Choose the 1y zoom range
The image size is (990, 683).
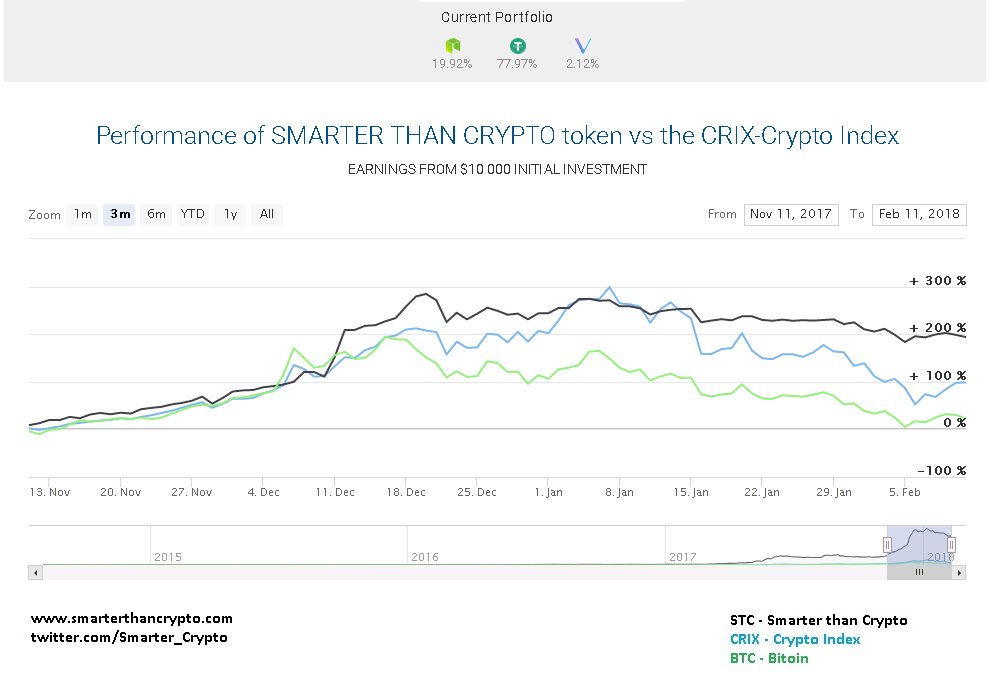(230, 215)
